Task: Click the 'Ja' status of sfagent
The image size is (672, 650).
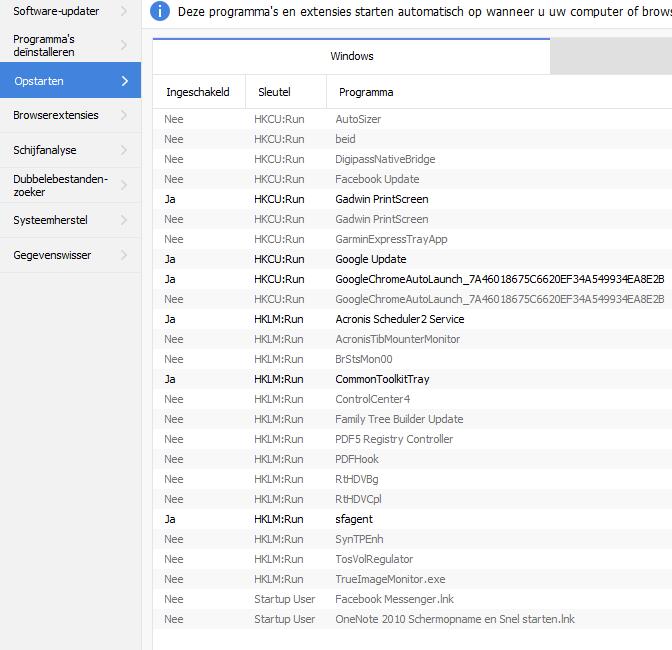Action: [x=170, y=519]
